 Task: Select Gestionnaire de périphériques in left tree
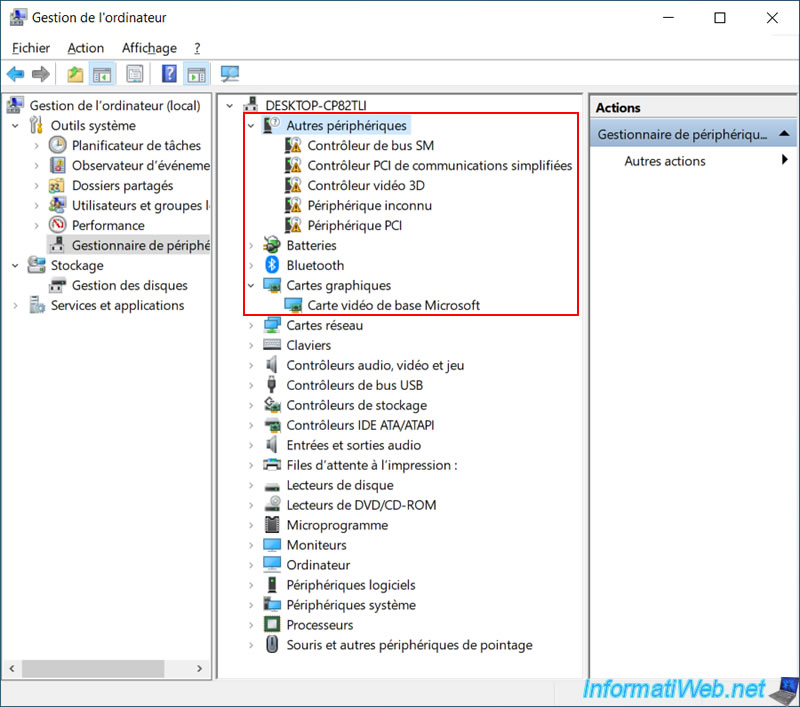tap(140, 245)
